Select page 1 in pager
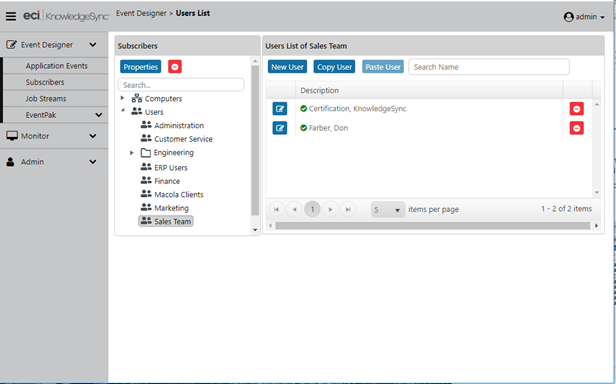This screenshot has width=616, height=384. 312,209
